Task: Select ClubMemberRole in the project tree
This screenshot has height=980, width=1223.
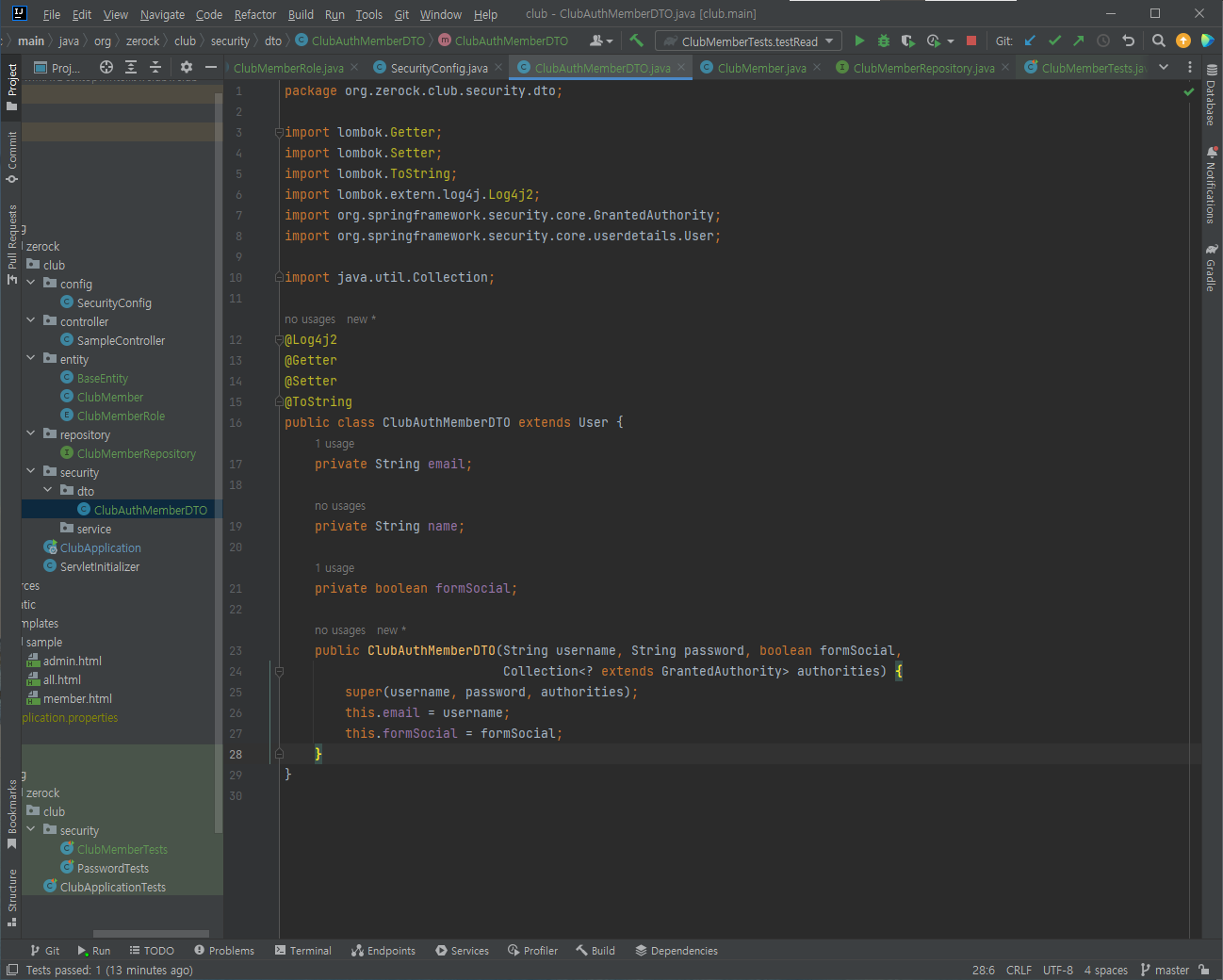Action: 121,416
